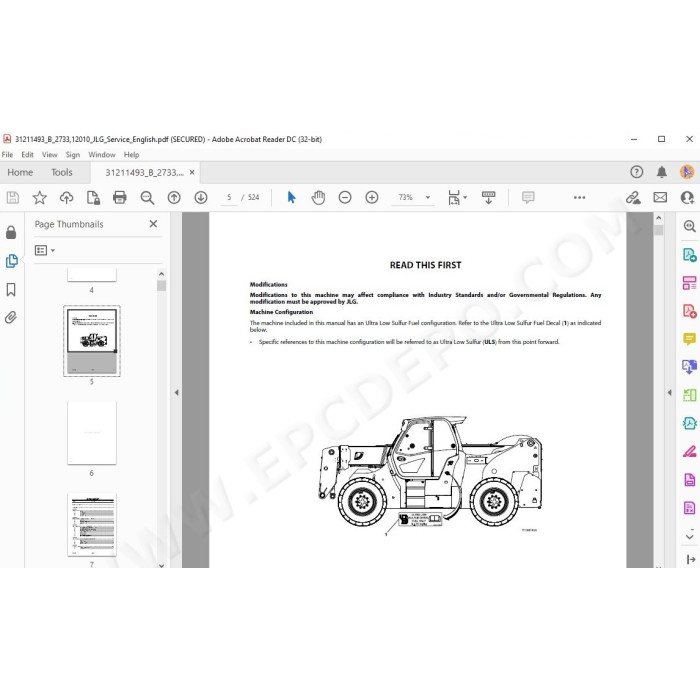Expand the fit page options arrow

(x=465, y=197)
